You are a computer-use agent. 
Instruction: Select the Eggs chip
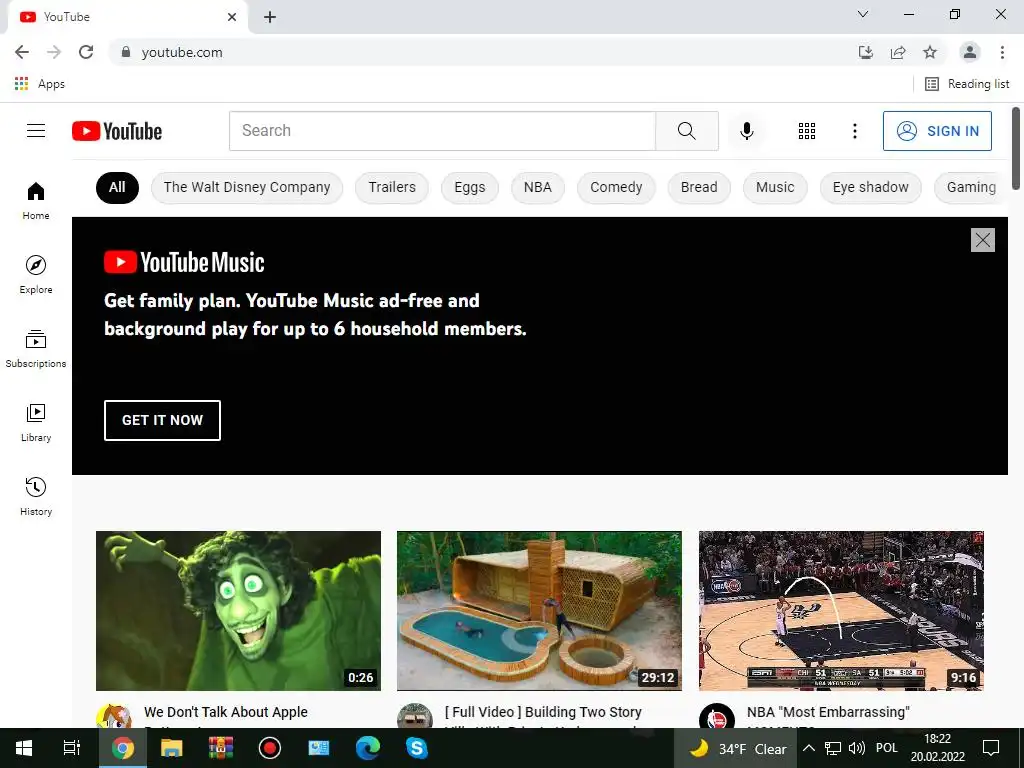coord(470,187)
